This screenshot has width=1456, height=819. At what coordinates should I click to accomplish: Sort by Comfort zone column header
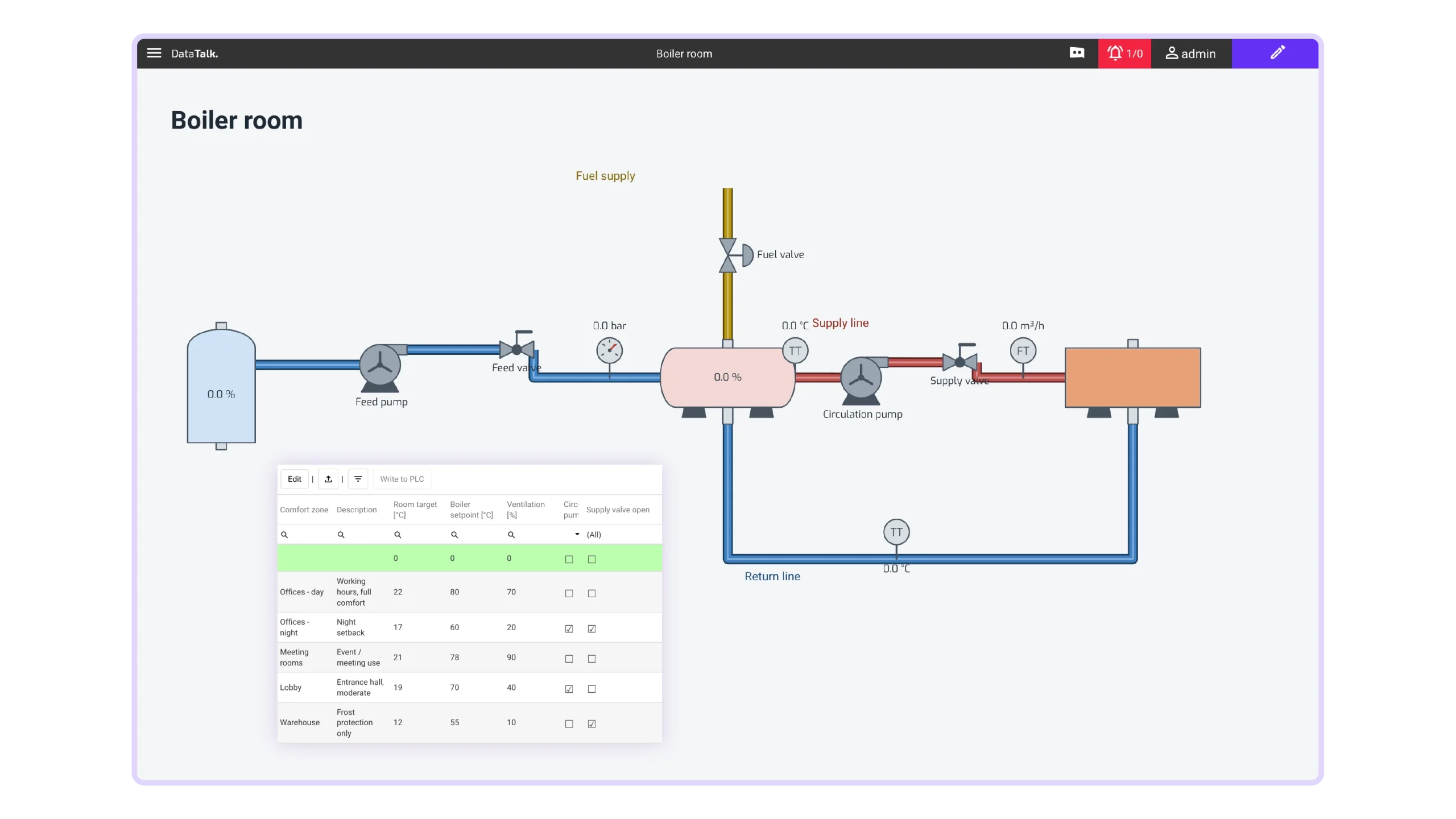(x=304, y=510)
